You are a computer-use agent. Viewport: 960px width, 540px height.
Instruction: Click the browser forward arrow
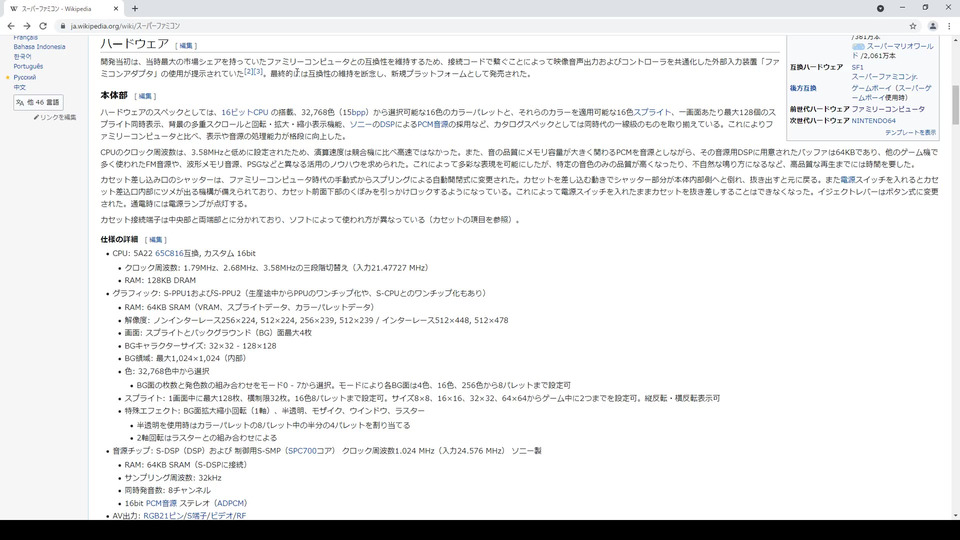(26, 26)
